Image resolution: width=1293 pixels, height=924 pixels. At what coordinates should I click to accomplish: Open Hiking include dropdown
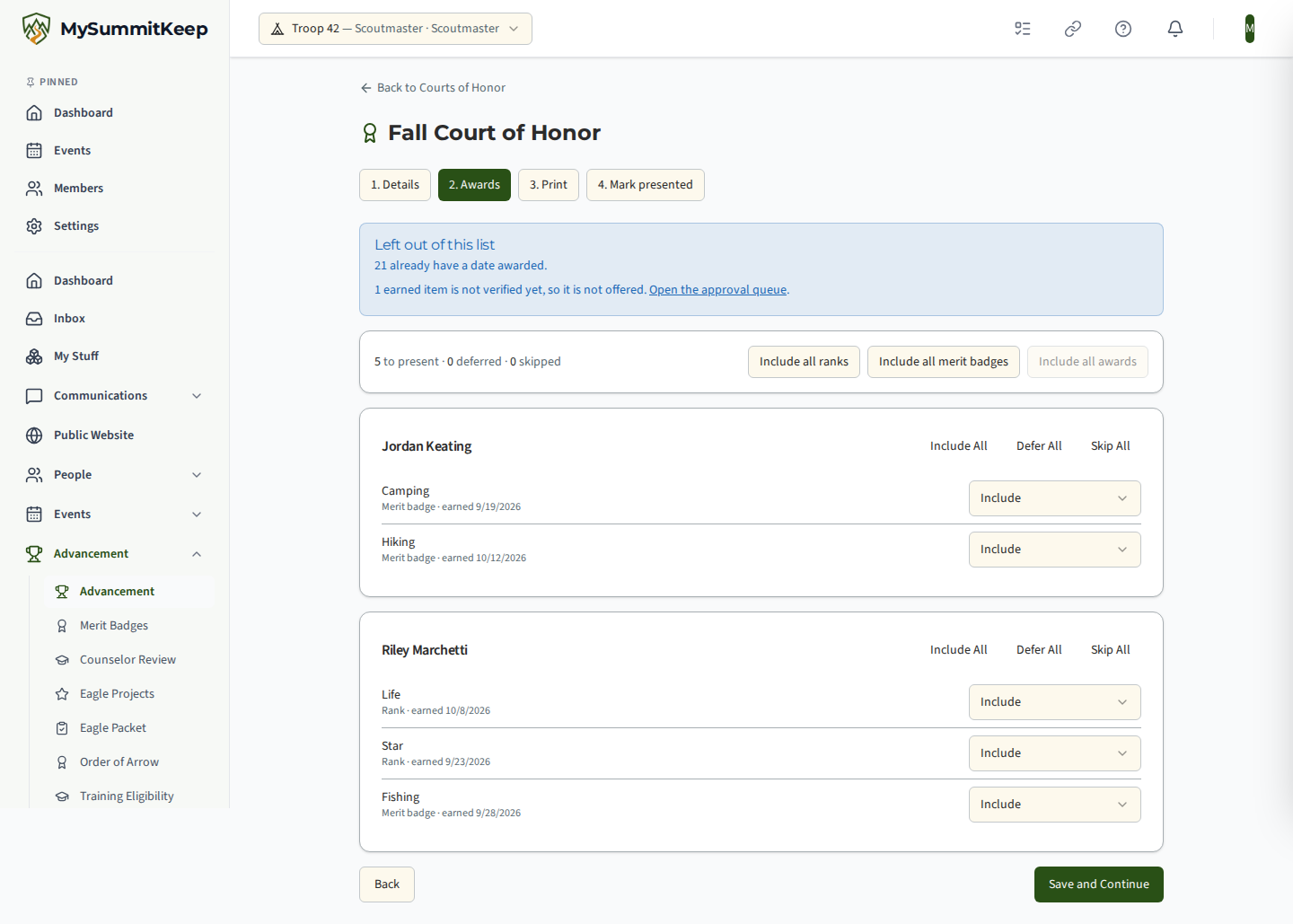(1054, 550)
